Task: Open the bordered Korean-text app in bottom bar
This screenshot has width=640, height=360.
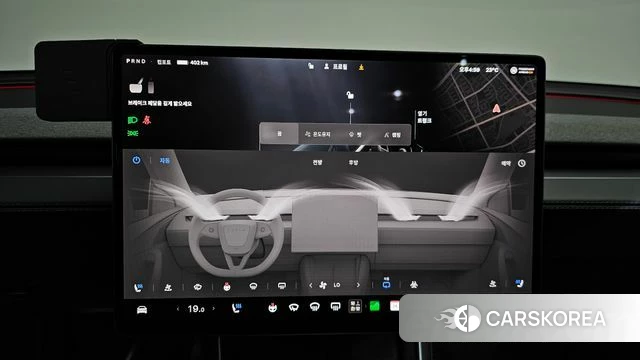Action: coord(355,306)
